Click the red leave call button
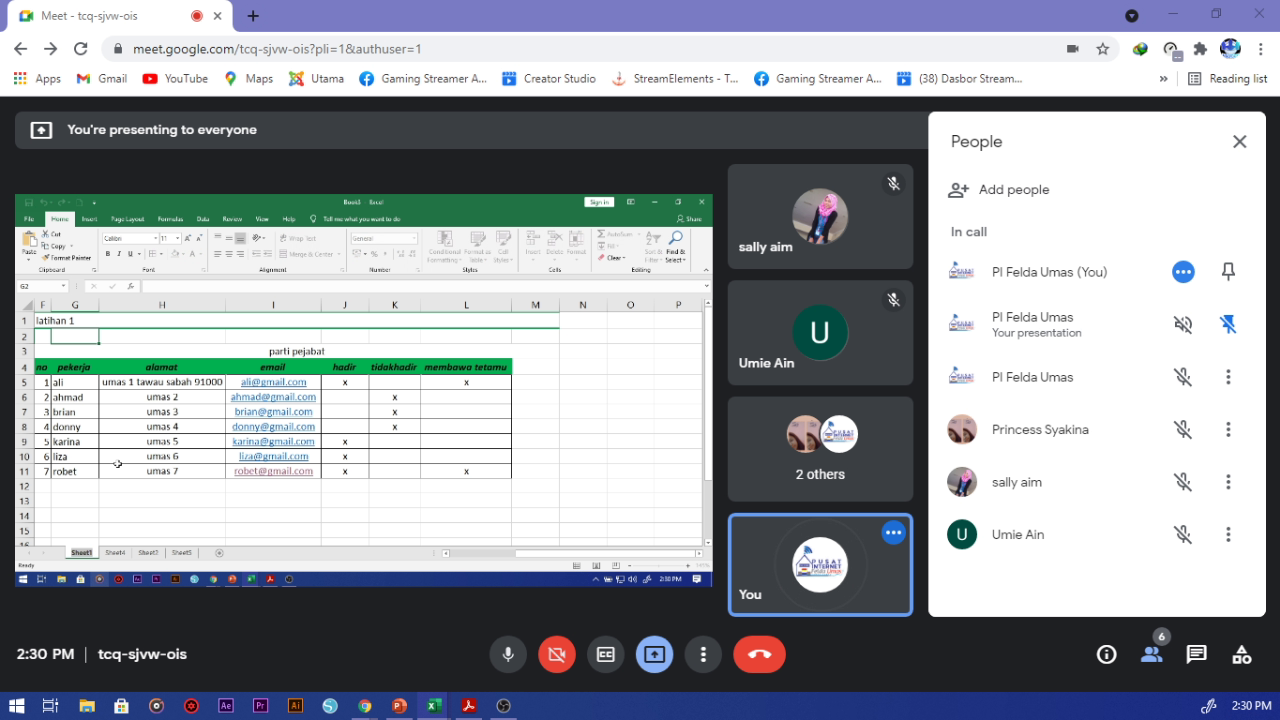The height and width of the screenshot is (720, 1280). [x=759, y=654]
